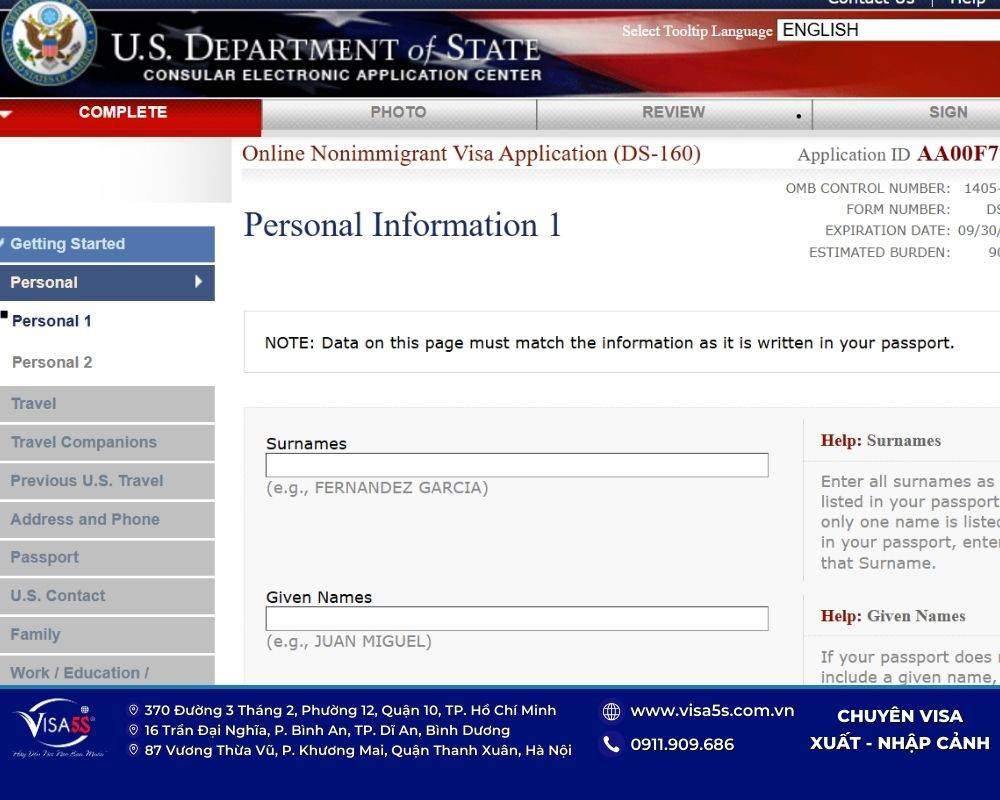Navigate to Address and Phone section
The width and height of the screenshot is (1000, 800).
tap(85, 519)
